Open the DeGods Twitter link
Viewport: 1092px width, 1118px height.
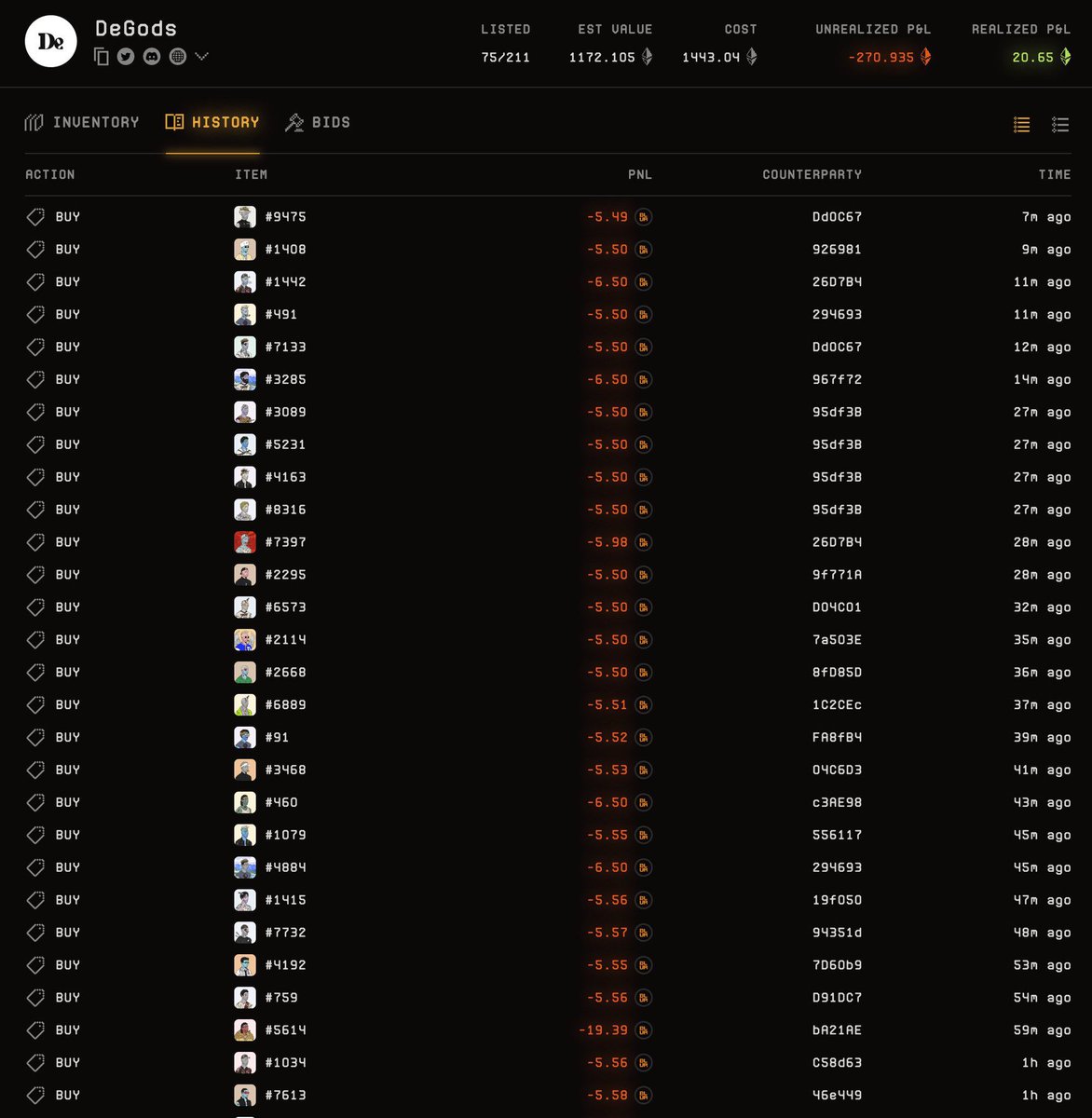tap(126, 57)
